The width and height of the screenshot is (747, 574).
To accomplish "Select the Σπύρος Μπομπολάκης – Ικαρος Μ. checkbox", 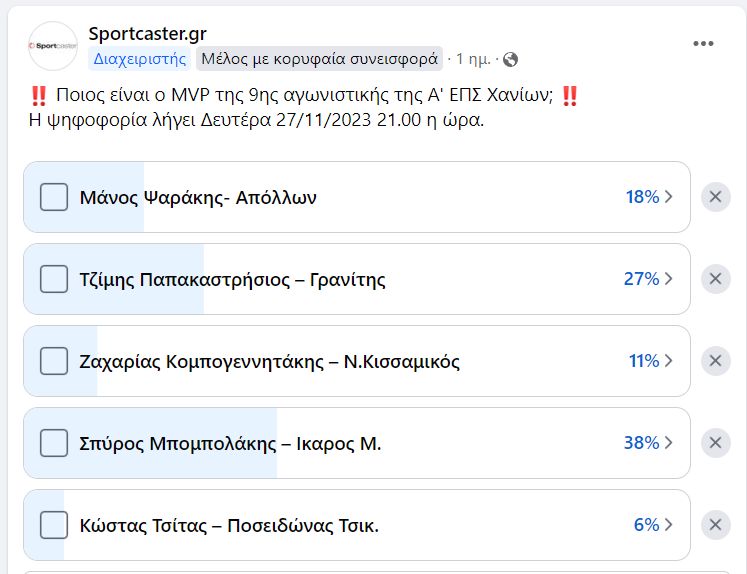I will [x=54, y=443].
